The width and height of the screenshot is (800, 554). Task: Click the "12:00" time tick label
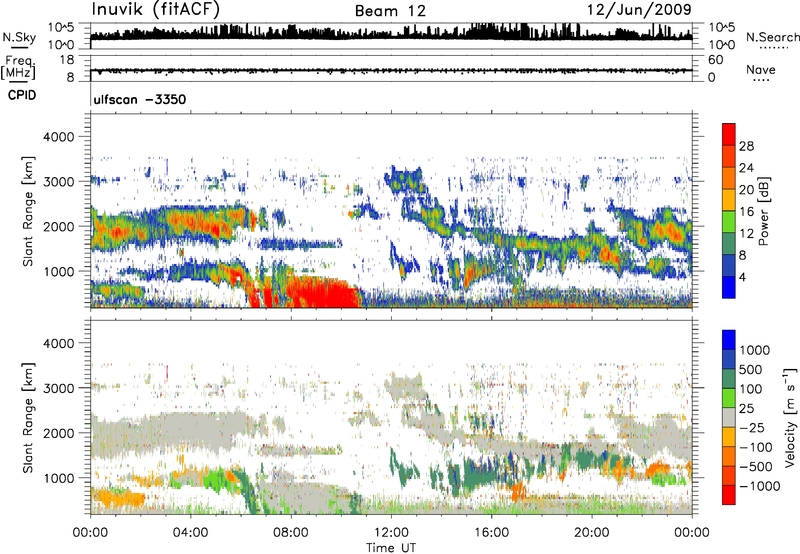tap(391, 533)
